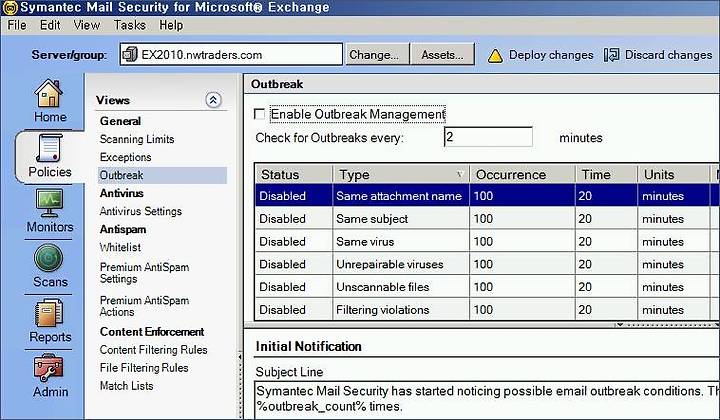The height and width of the screenshot is (420, 720).
Task: Select Content Filtering Rules view
Action: point(153,350)
